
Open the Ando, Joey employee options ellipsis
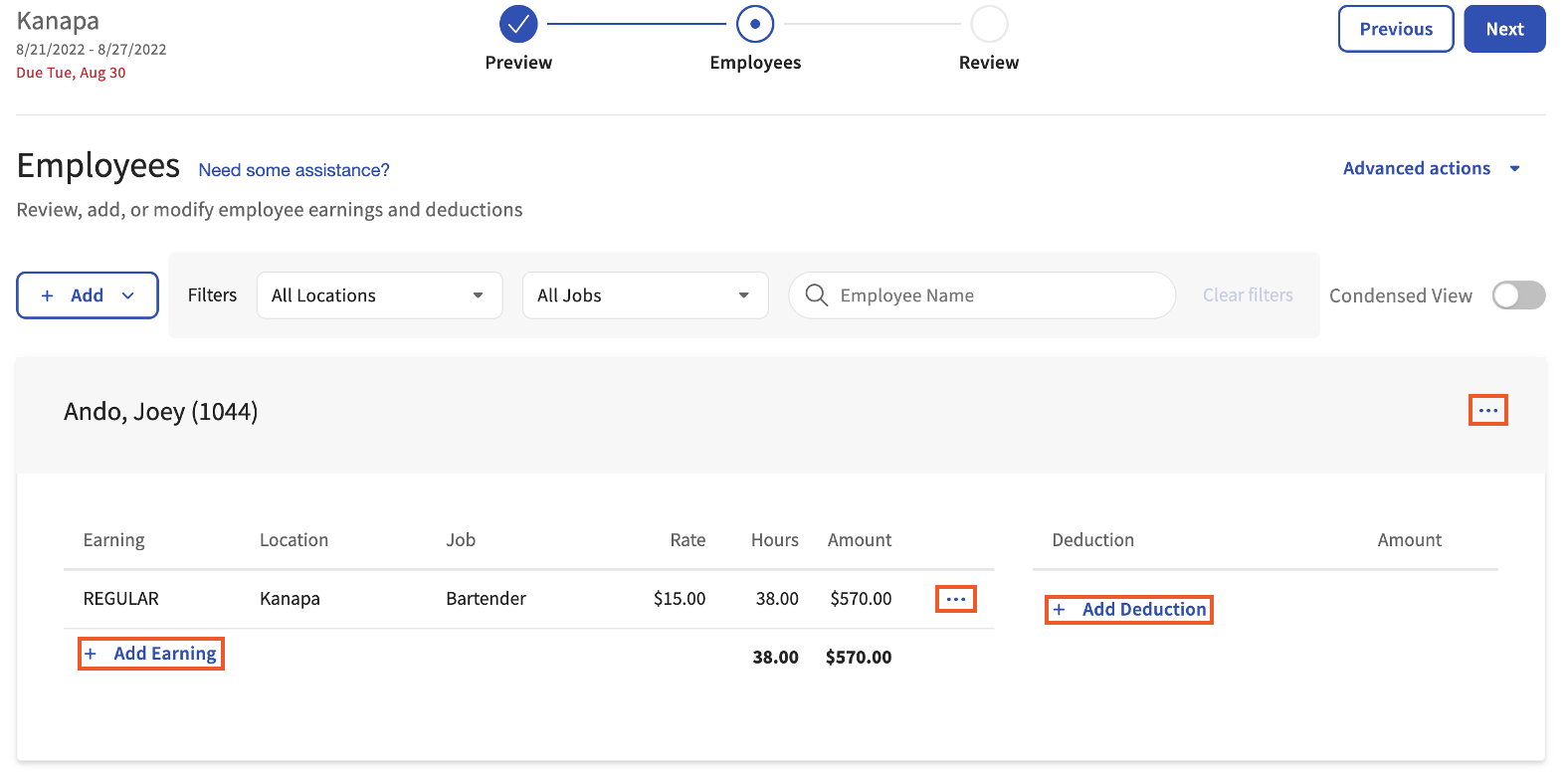[1487, 411]
